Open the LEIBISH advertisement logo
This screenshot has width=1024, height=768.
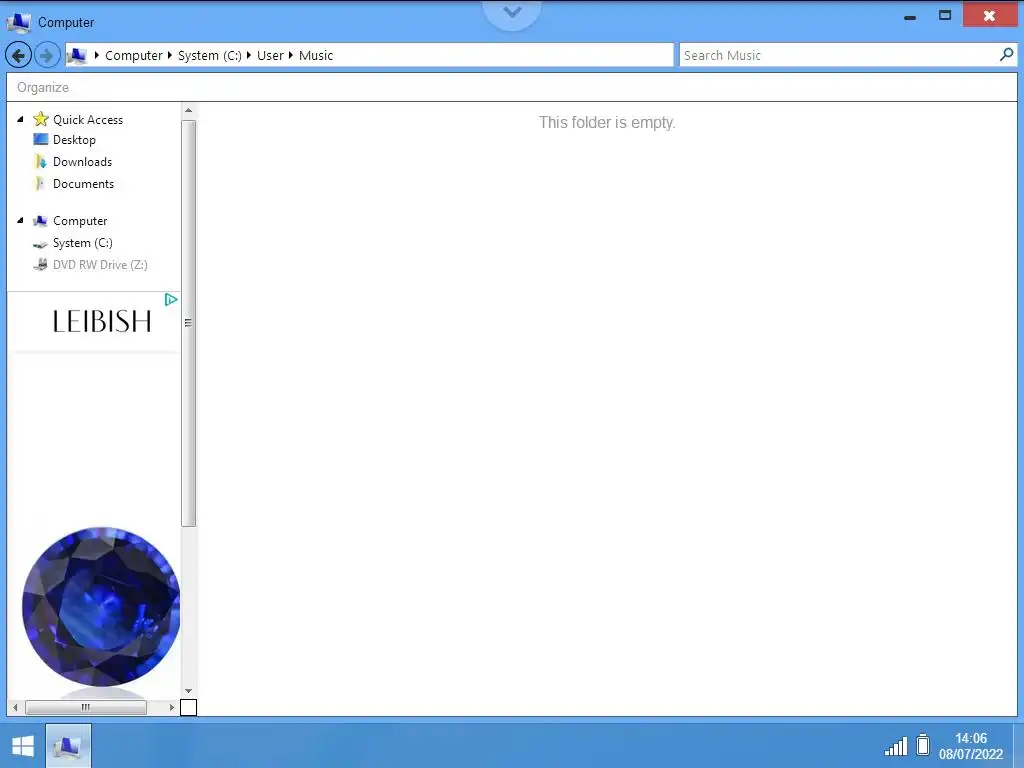point(102,321)
